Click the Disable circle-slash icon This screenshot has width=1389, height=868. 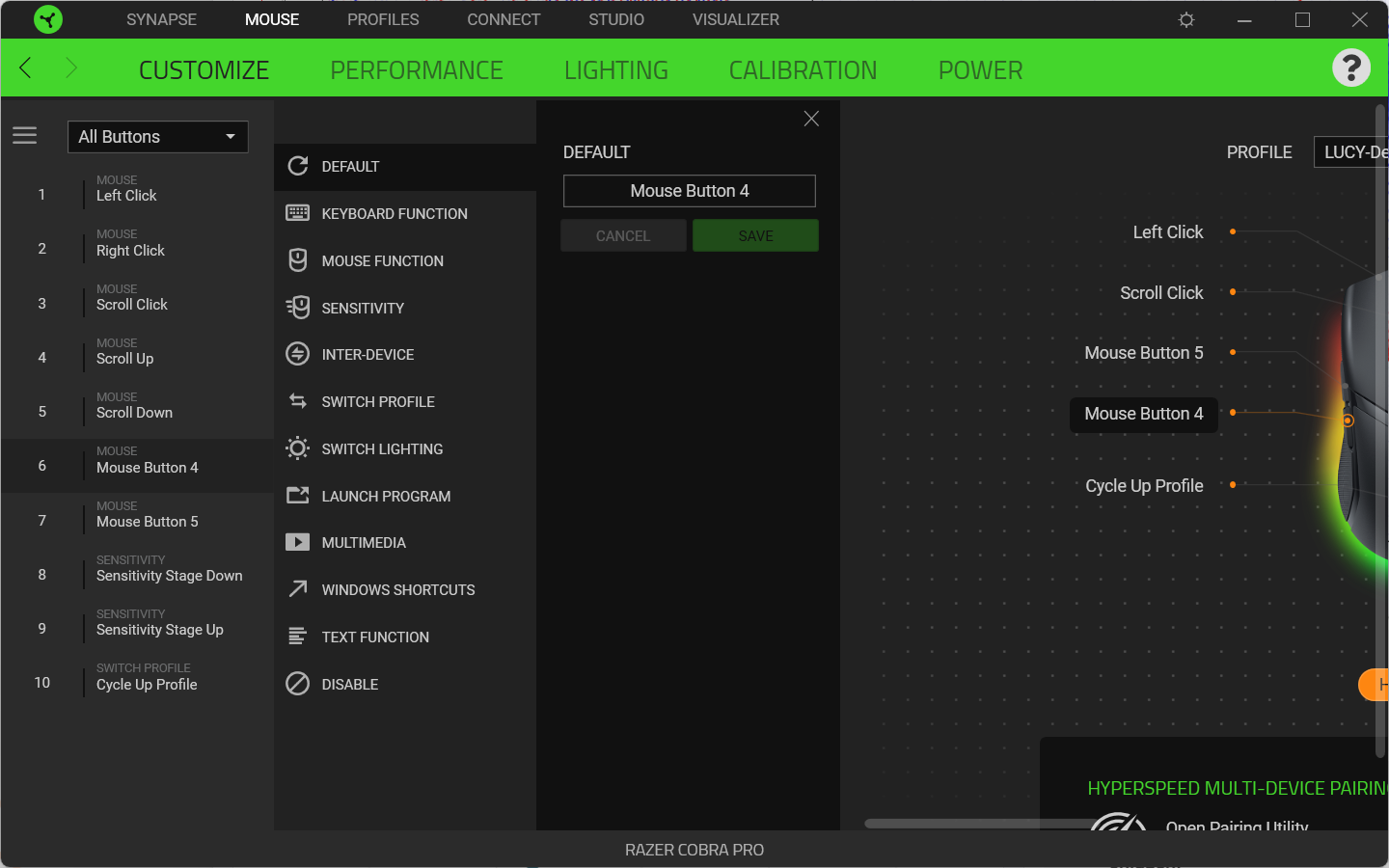(298, 684)
